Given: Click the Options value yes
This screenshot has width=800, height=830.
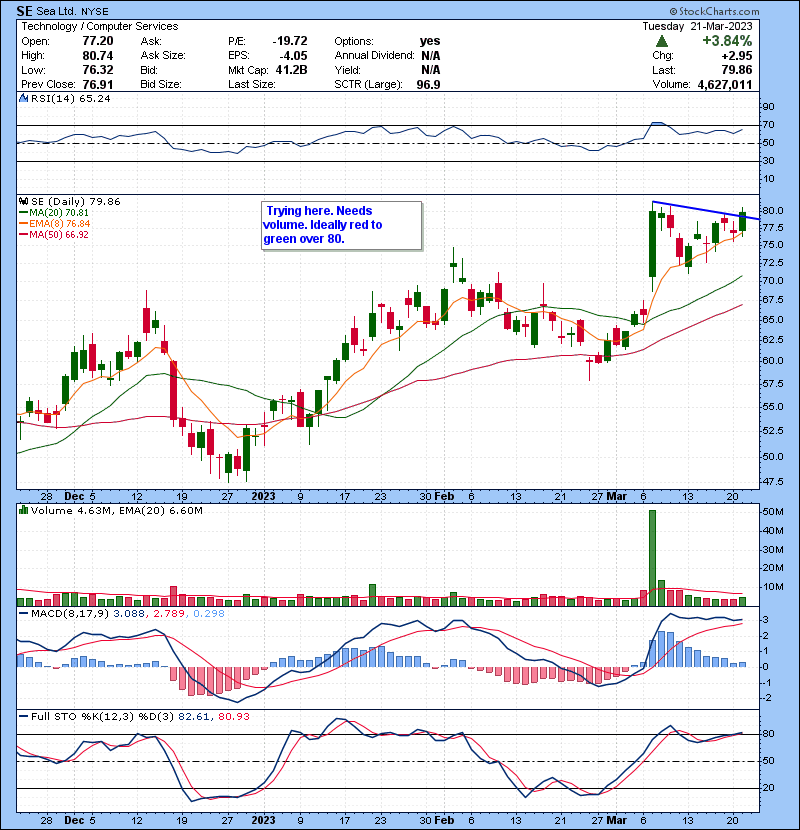Looking at the screenshot, I should click(x=430, y=41).
